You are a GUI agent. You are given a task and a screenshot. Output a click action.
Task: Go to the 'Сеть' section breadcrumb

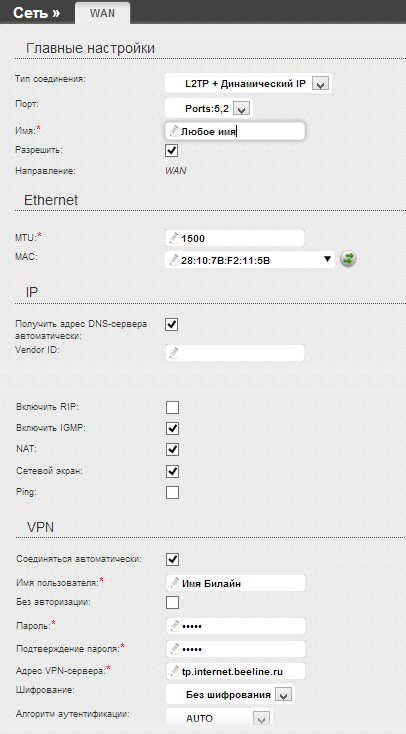coord(37,13)
